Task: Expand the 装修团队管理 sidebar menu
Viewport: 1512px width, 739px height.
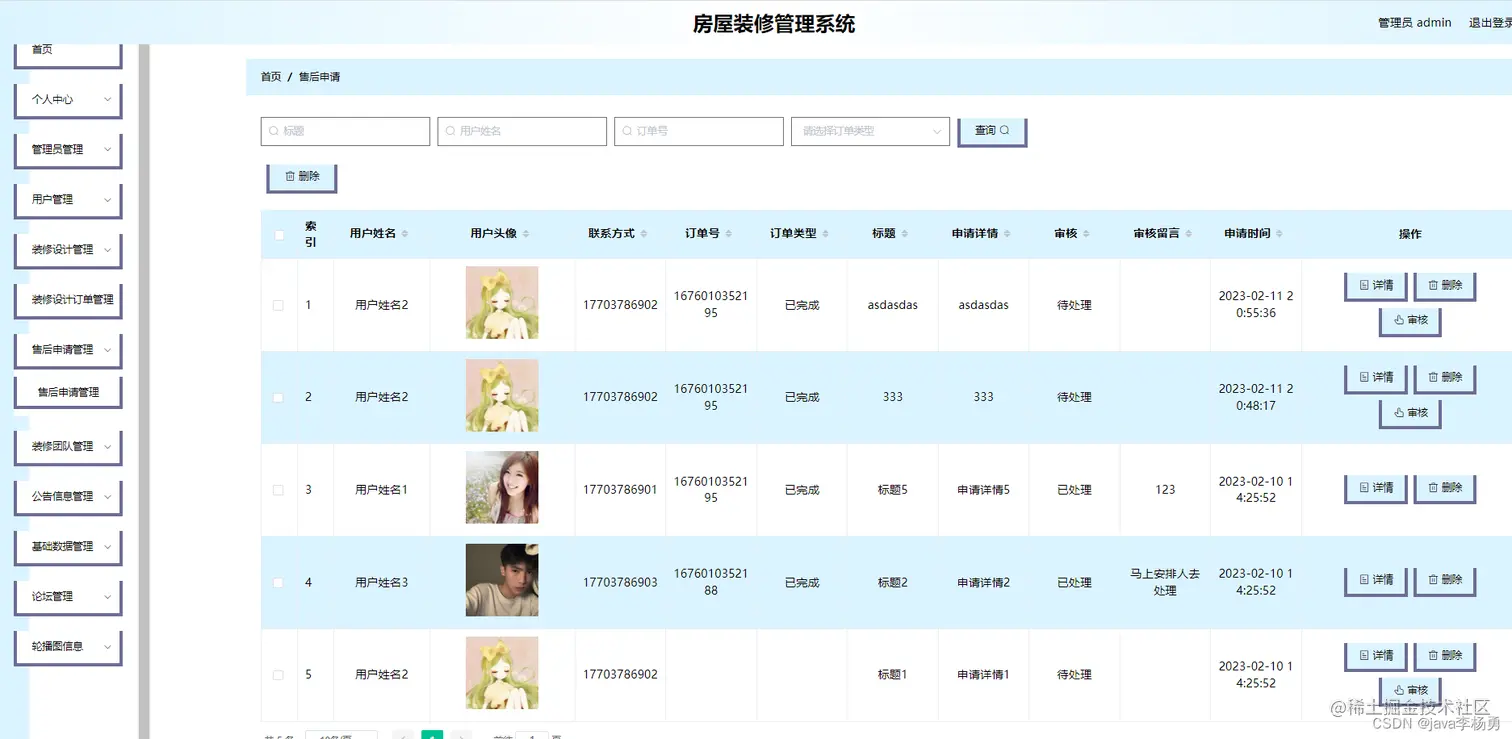Action: 69,447
